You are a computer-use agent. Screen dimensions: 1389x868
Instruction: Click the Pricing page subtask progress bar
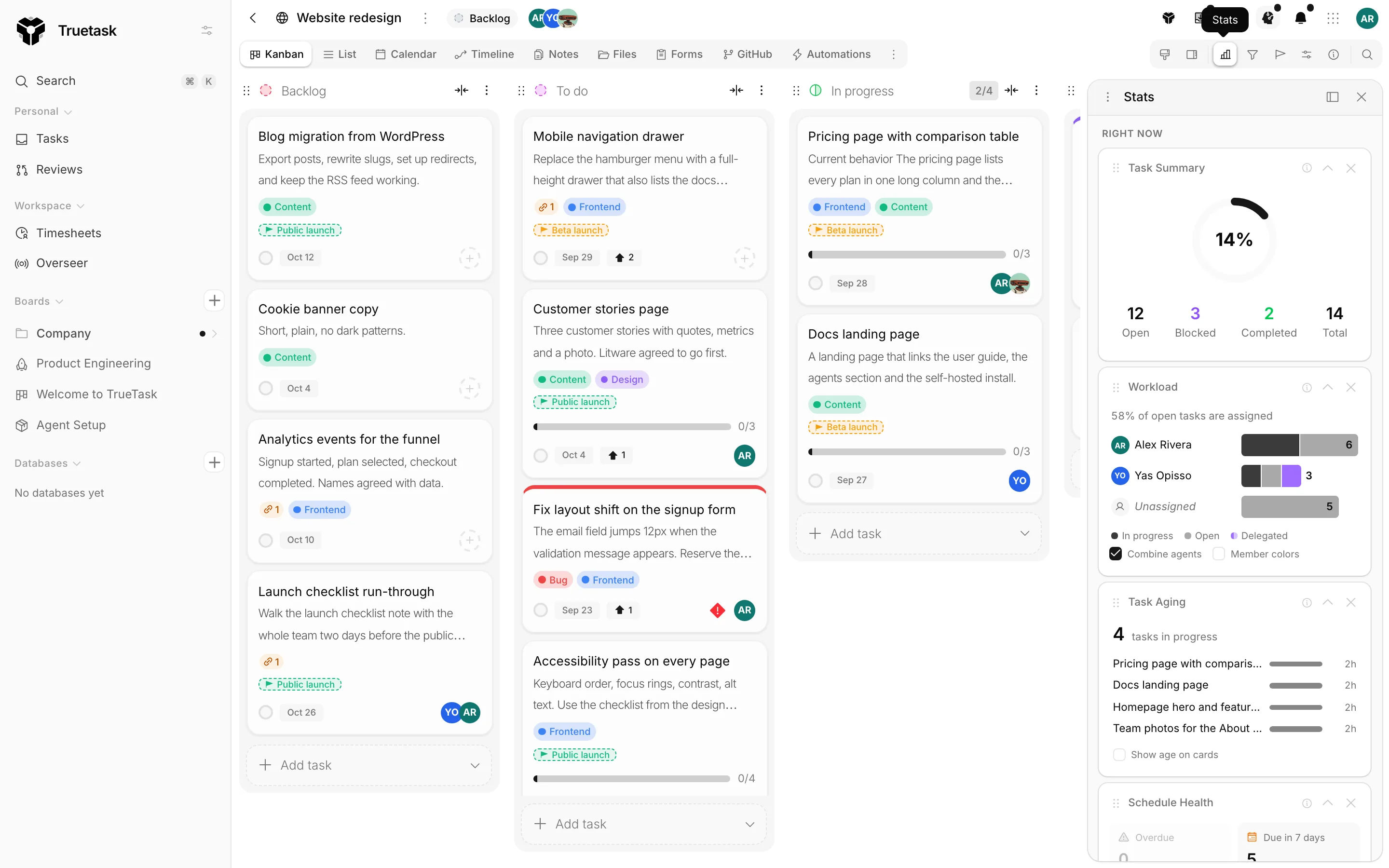907,254
